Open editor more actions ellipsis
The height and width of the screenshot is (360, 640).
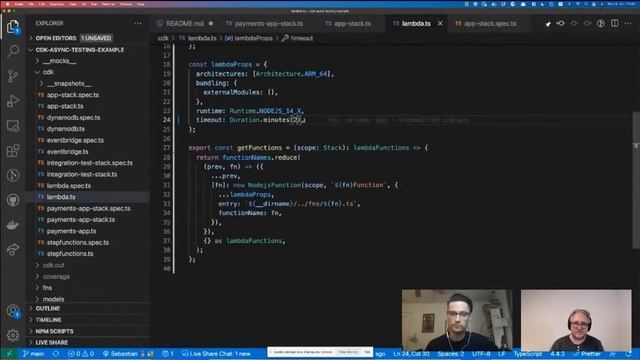point(628,23)
